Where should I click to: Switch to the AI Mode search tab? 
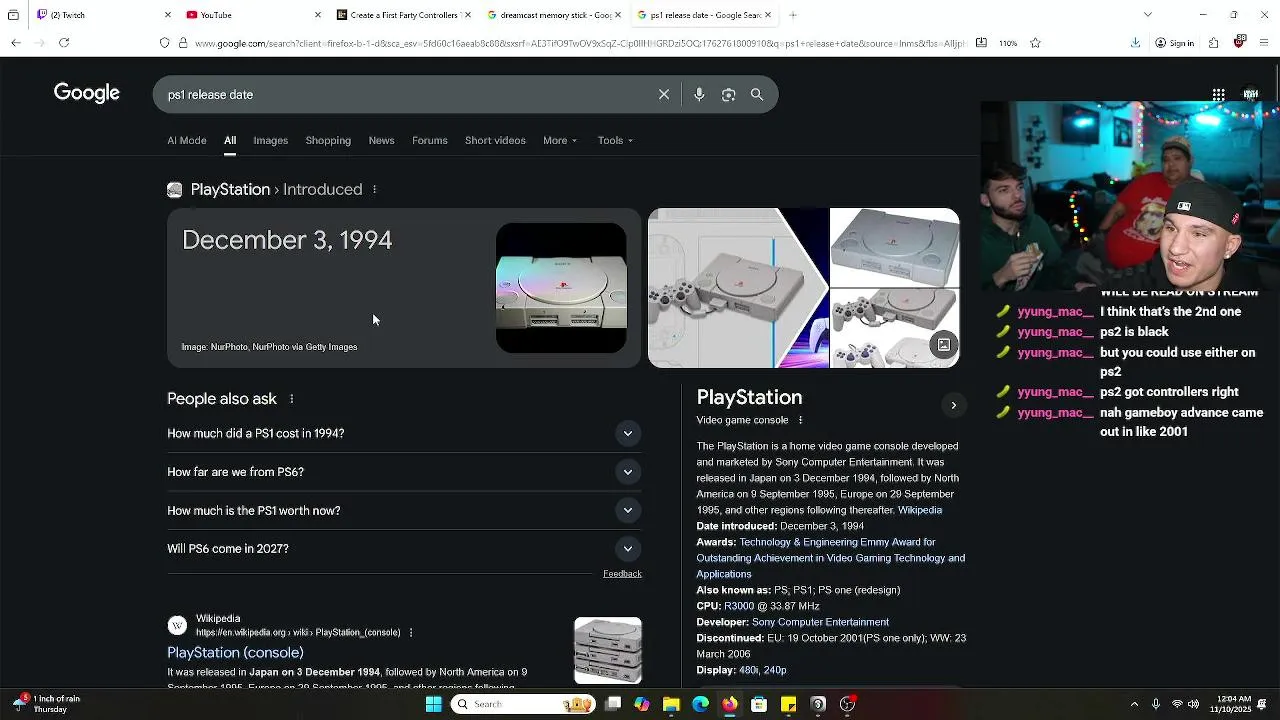coord(187,140)
